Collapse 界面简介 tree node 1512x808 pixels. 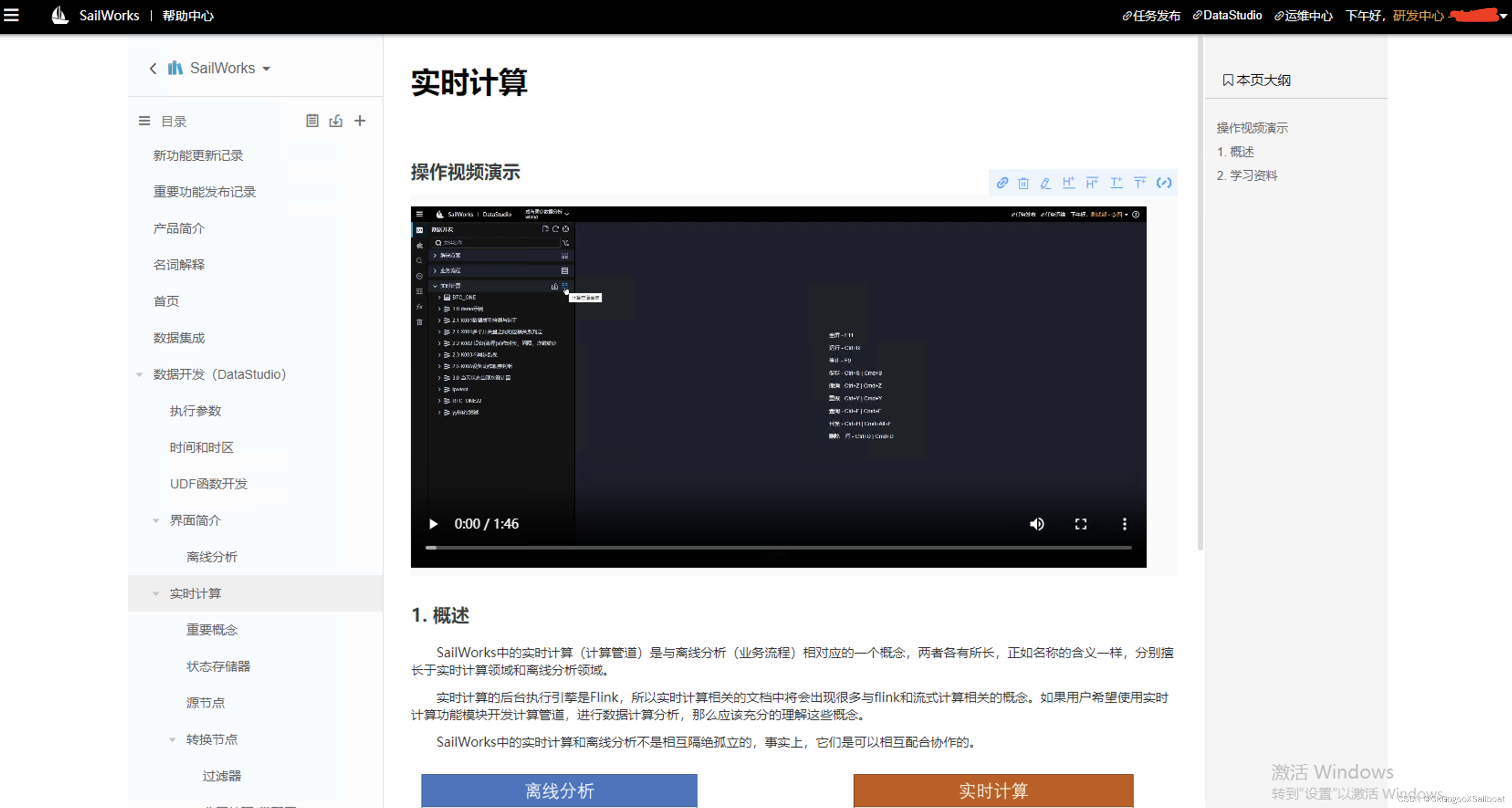point(156,521)
